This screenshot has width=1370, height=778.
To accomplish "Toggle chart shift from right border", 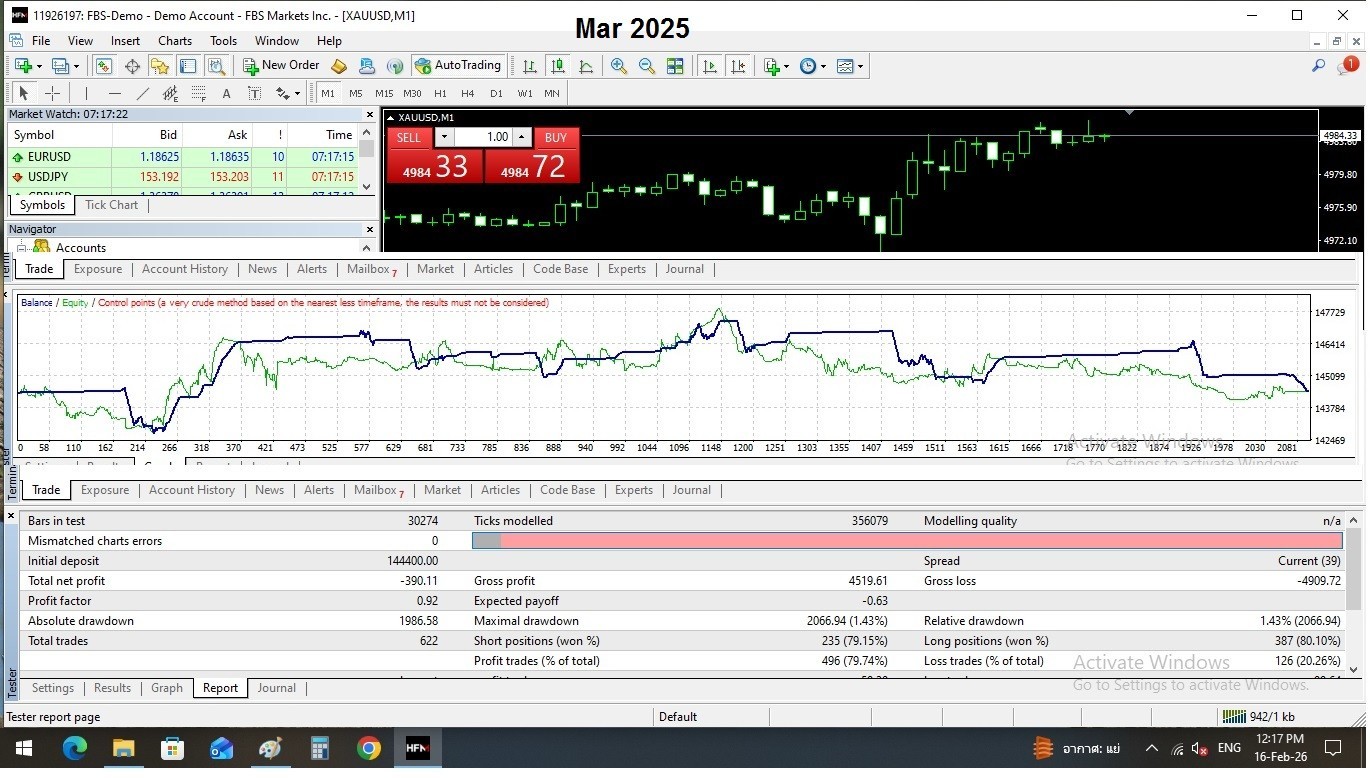I will coord(737,66).
